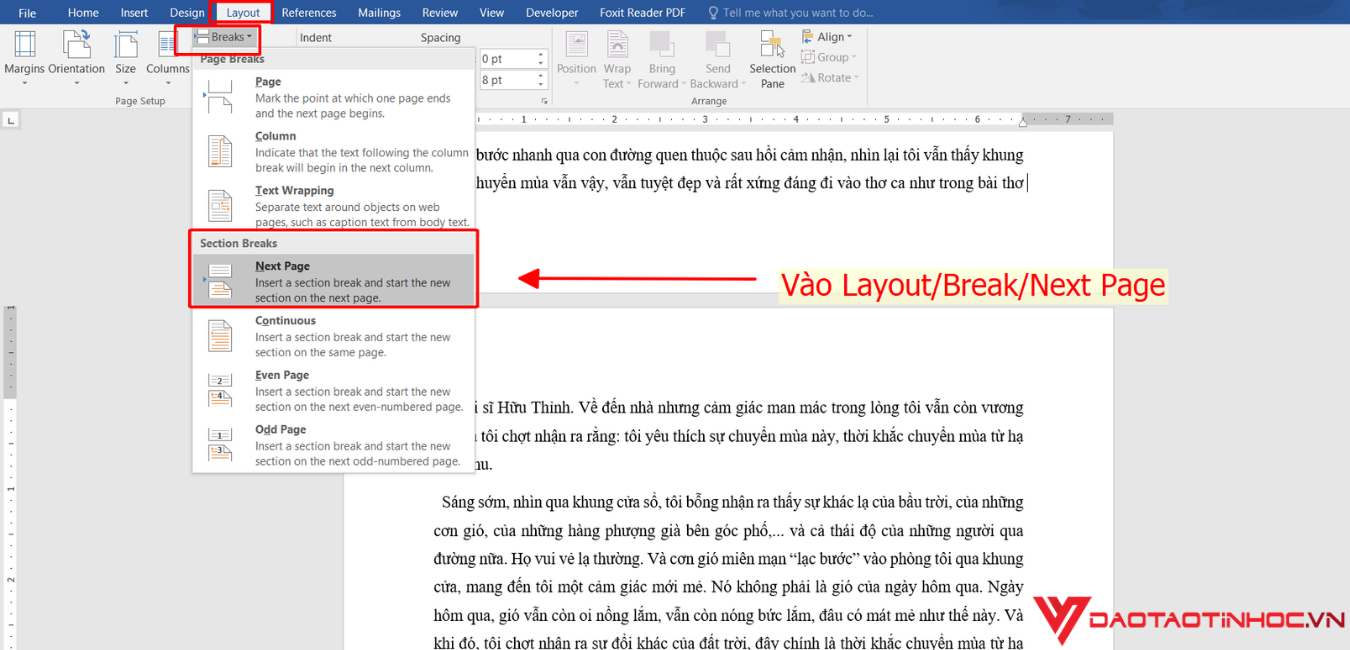The image size is (1350, 650).
Task: Open the Position dropdown
Action: coord(577,59)
